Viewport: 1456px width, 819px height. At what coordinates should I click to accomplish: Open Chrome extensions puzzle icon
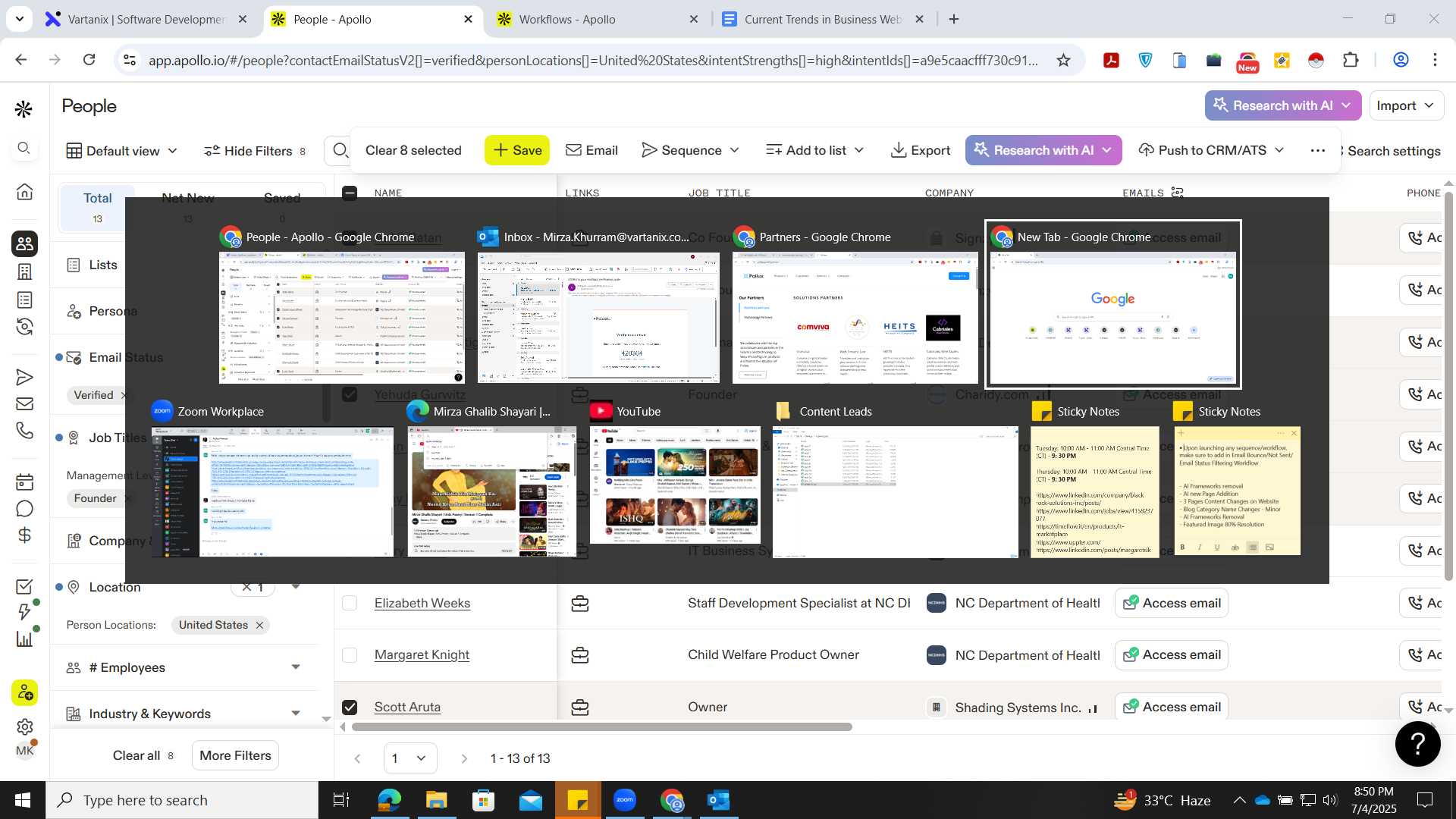coord(1351,60)
